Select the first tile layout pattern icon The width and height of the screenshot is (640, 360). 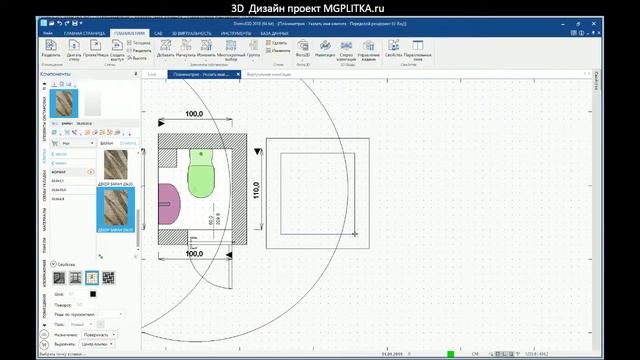click(x=59, y=278)
